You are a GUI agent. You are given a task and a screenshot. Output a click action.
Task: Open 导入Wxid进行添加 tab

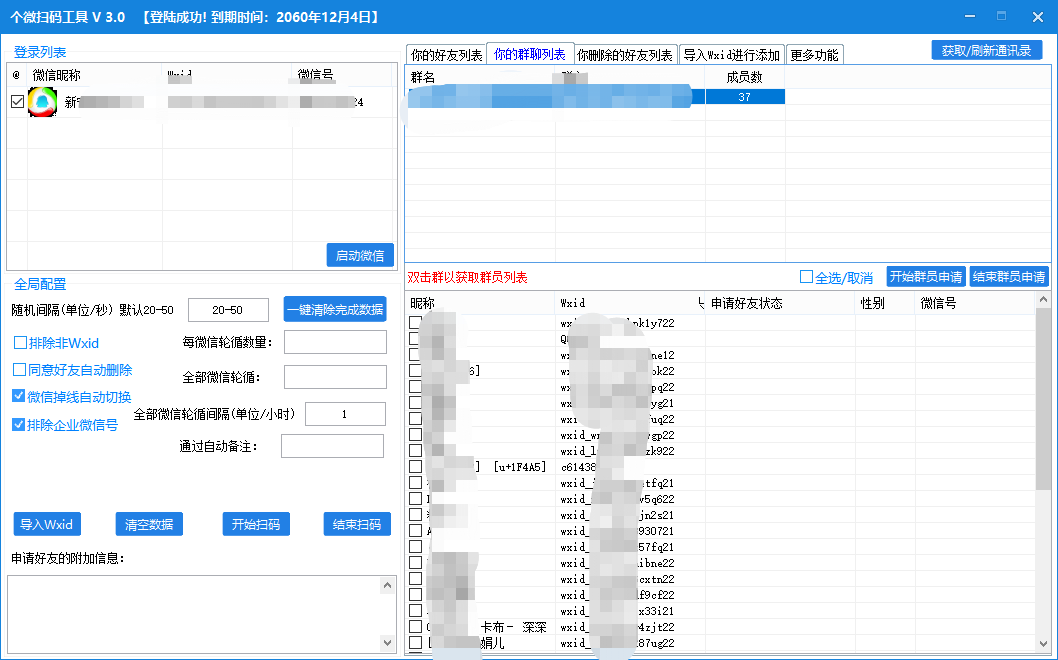coord(731,55)
